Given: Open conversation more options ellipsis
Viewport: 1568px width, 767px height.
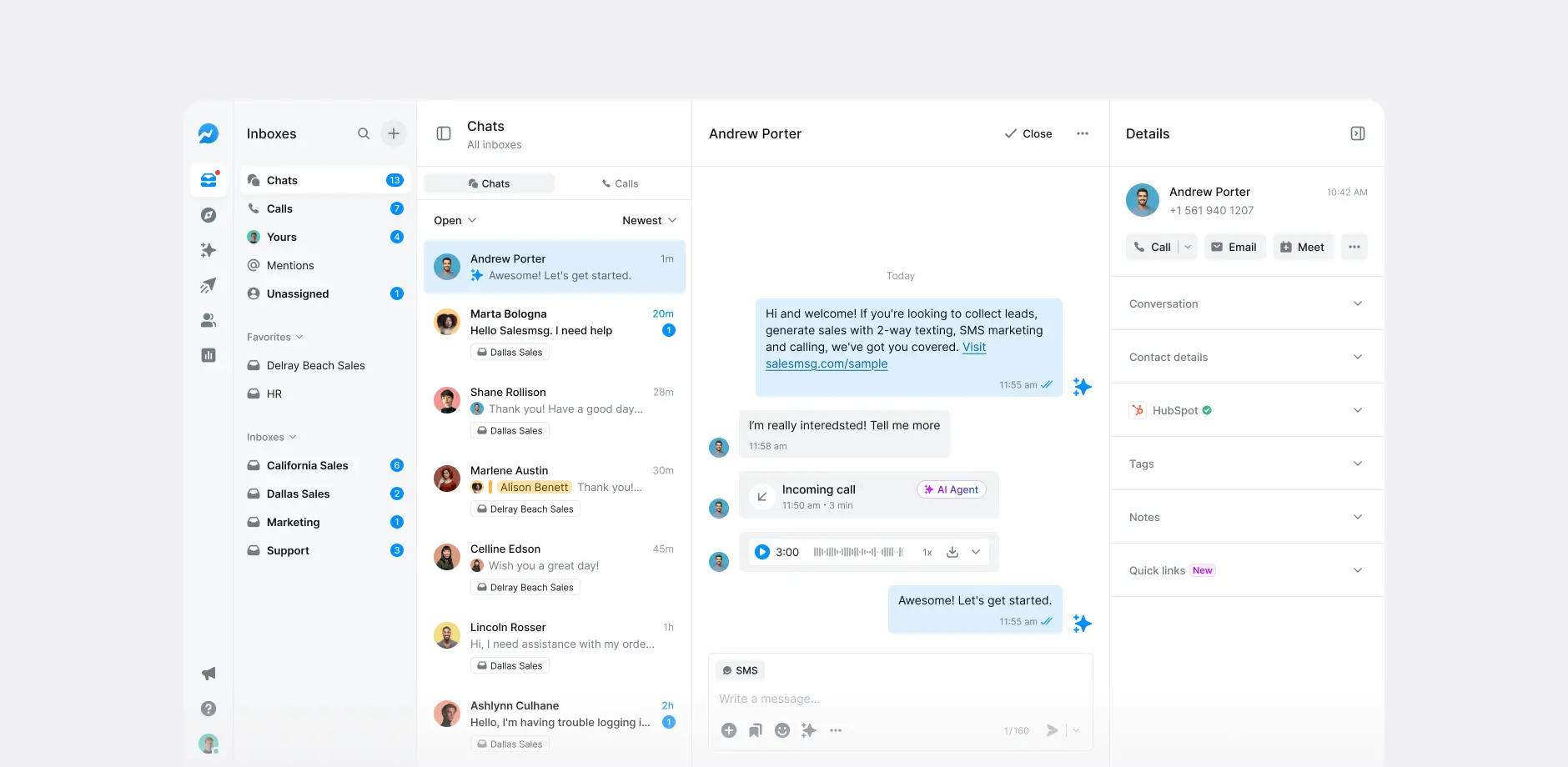Looking at the screenshot, I should [1083, 133].
